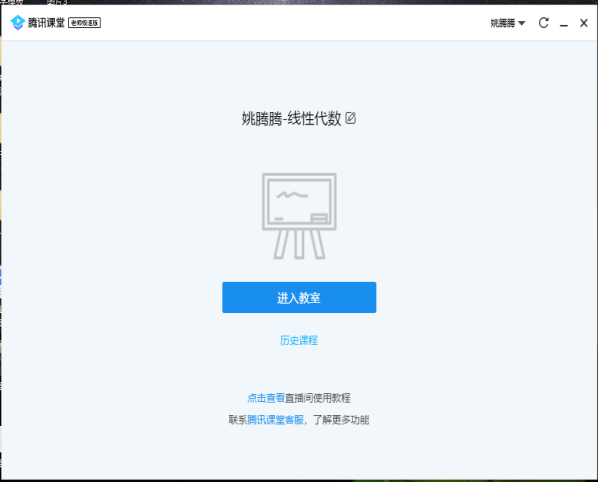Screen dimensions: 598x482
Task: Click the desktop strip above the window
Action: [299, 2]
